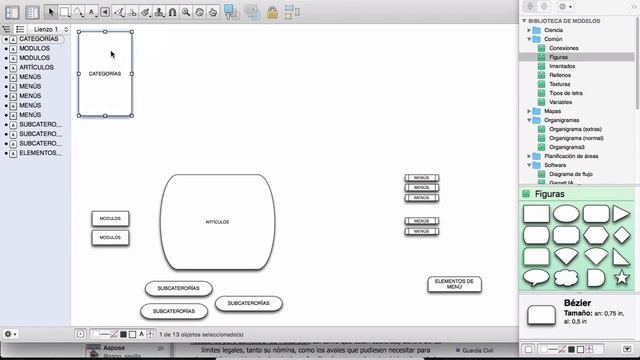Select the Hand pan tool
Screen dimensions: 640x360
point(200,12)
